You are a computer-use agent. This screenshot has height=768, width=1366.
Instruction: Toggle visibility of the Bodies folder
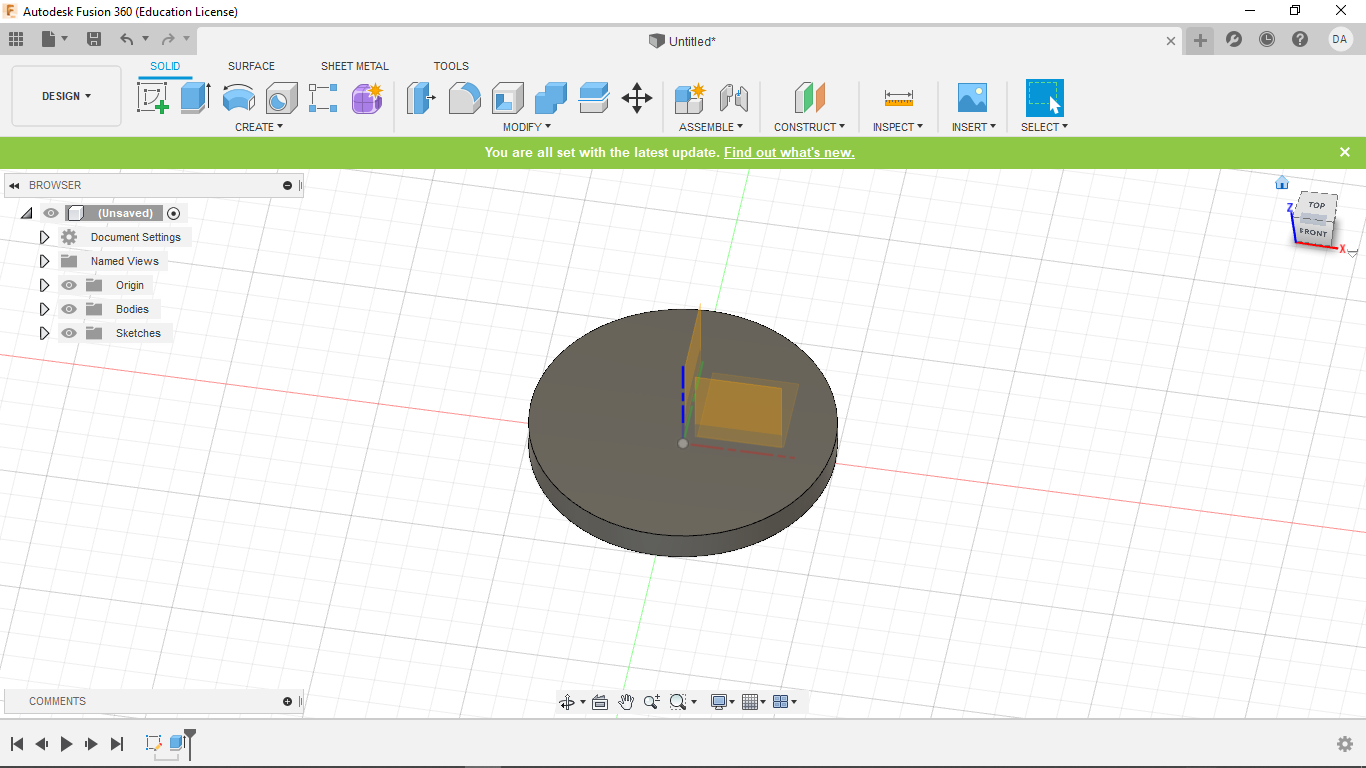tap(69, 309)
